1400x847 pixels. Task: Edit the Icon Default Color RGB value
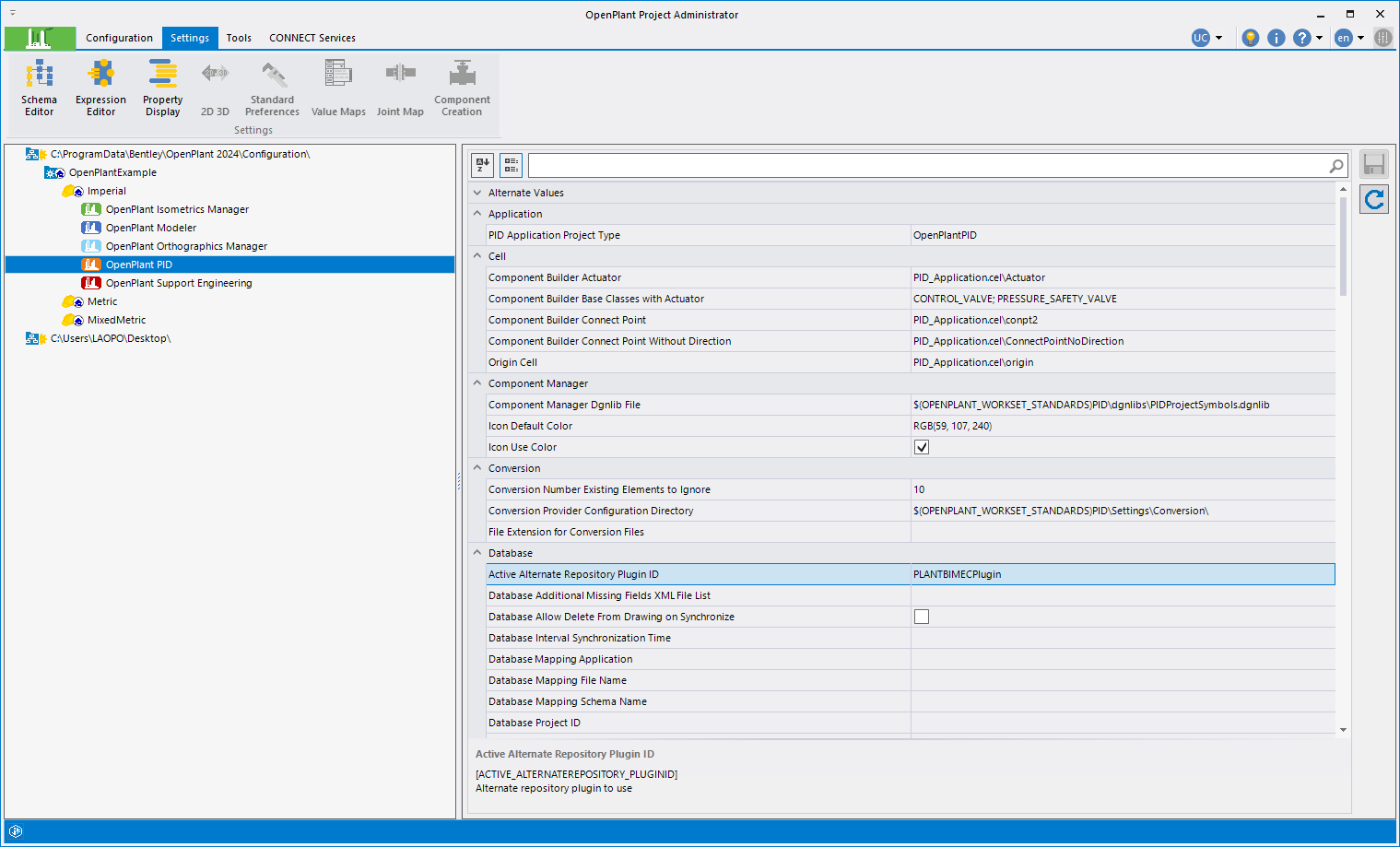[1123, 426]
